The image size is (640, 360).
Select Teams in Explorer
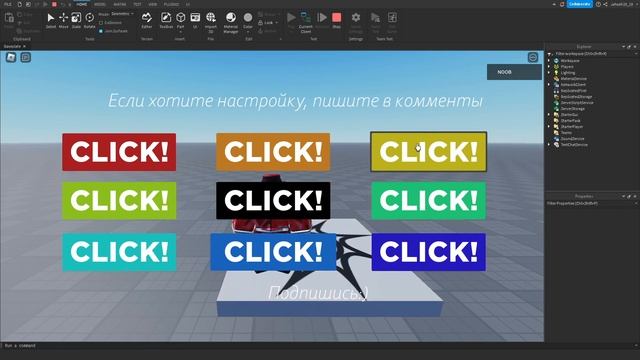(566, 133)
